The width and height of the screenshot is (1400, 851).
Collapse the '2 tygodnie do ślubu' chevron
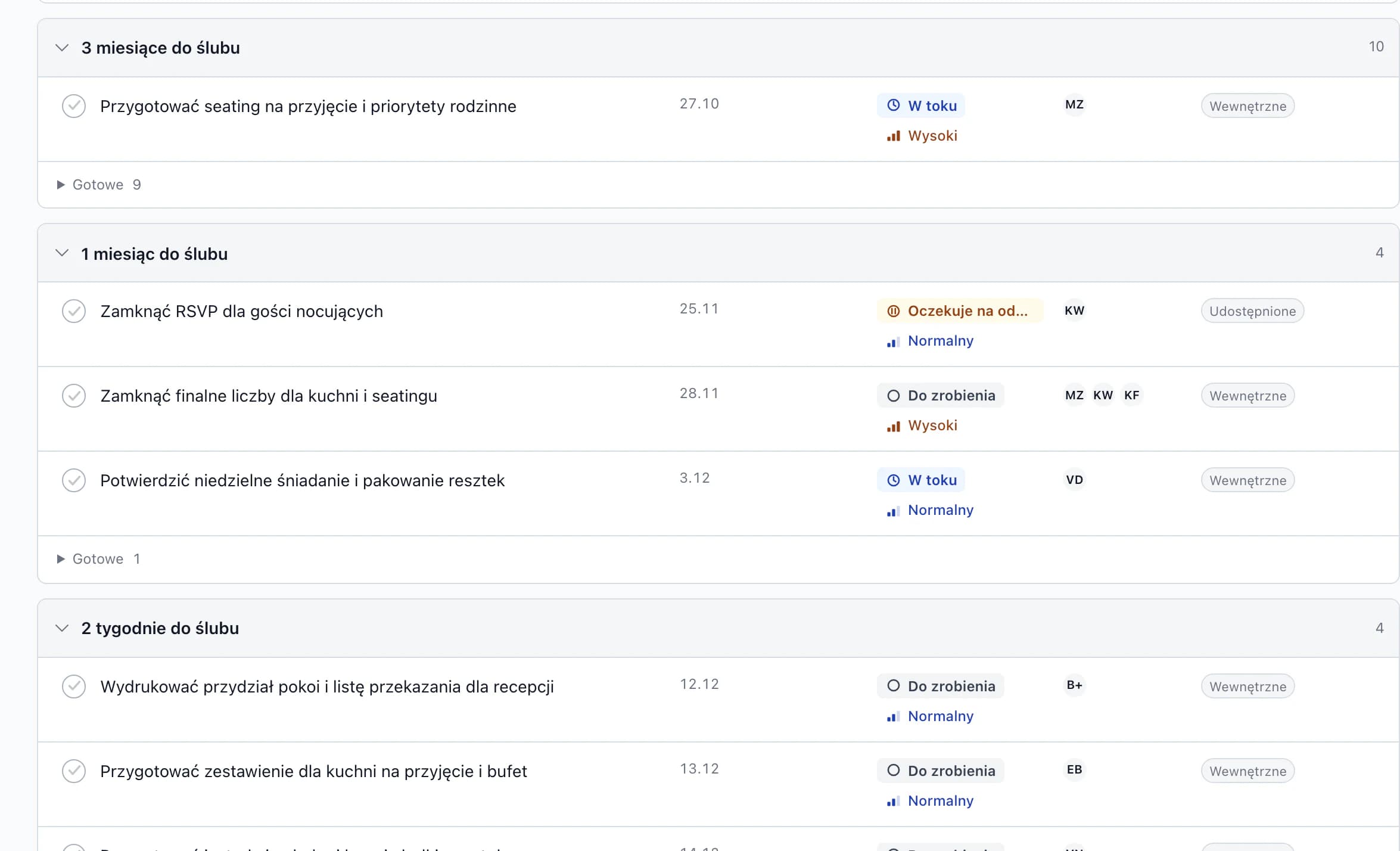pos(62,628)
